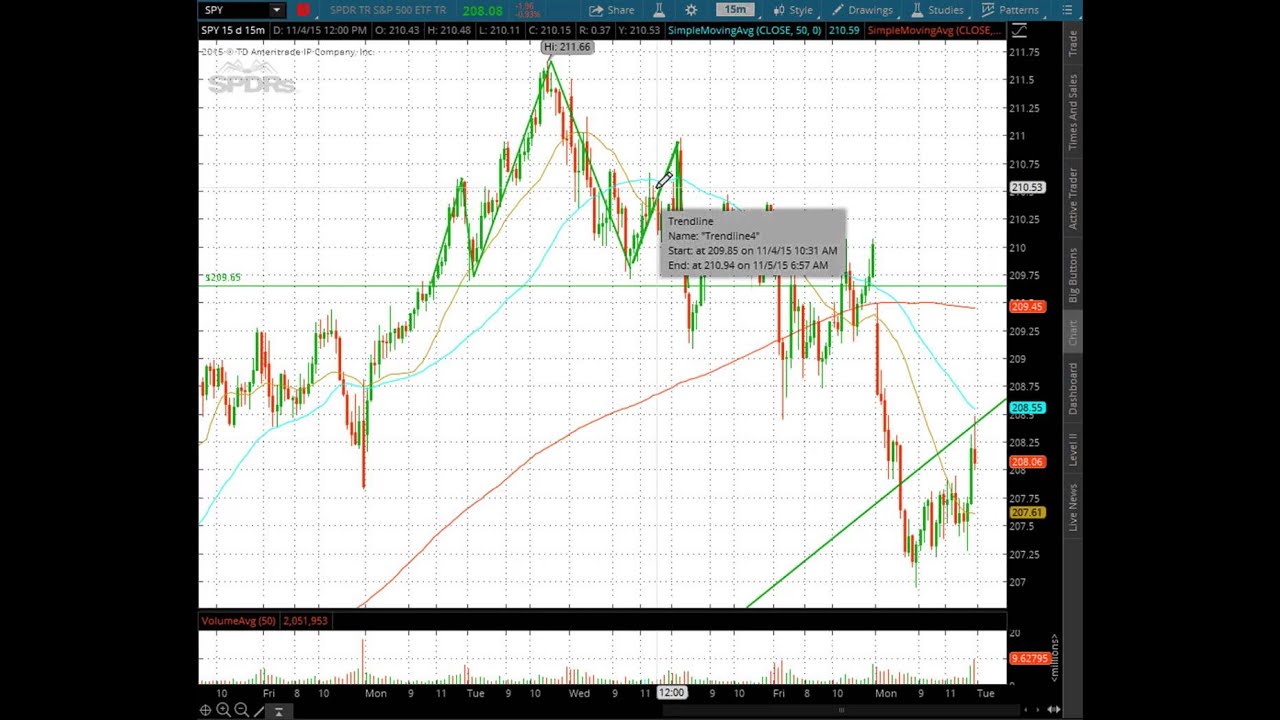Click the list menu icon at top right

coord(1067,10)
